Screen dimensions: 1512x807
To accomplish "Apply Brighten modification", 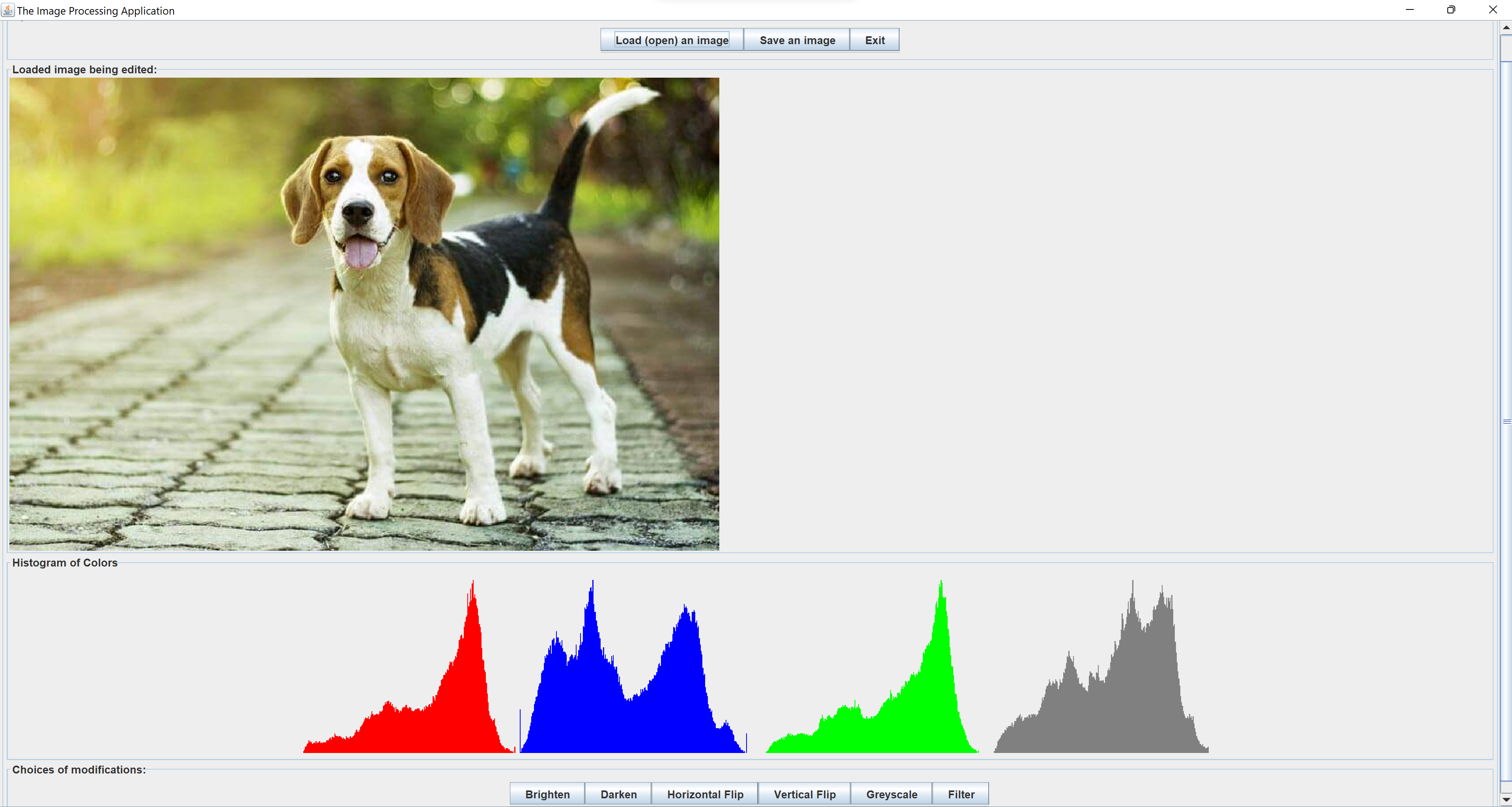I will click(547, 794).
